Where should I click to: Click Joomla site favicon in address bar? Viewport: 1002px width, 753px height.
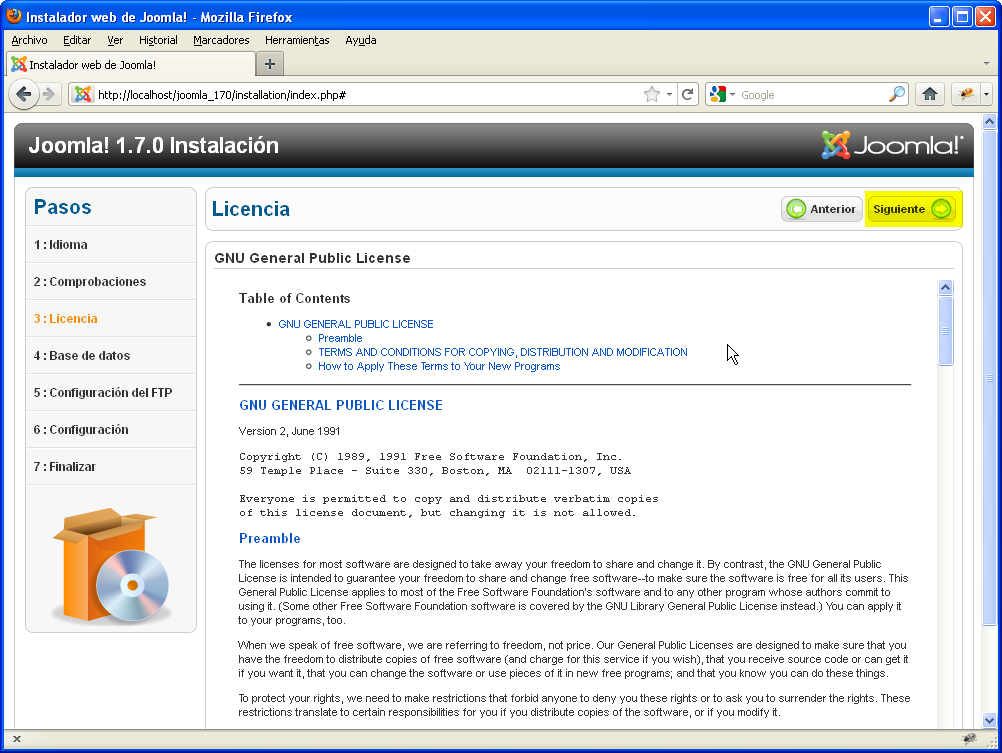[82, 95]
